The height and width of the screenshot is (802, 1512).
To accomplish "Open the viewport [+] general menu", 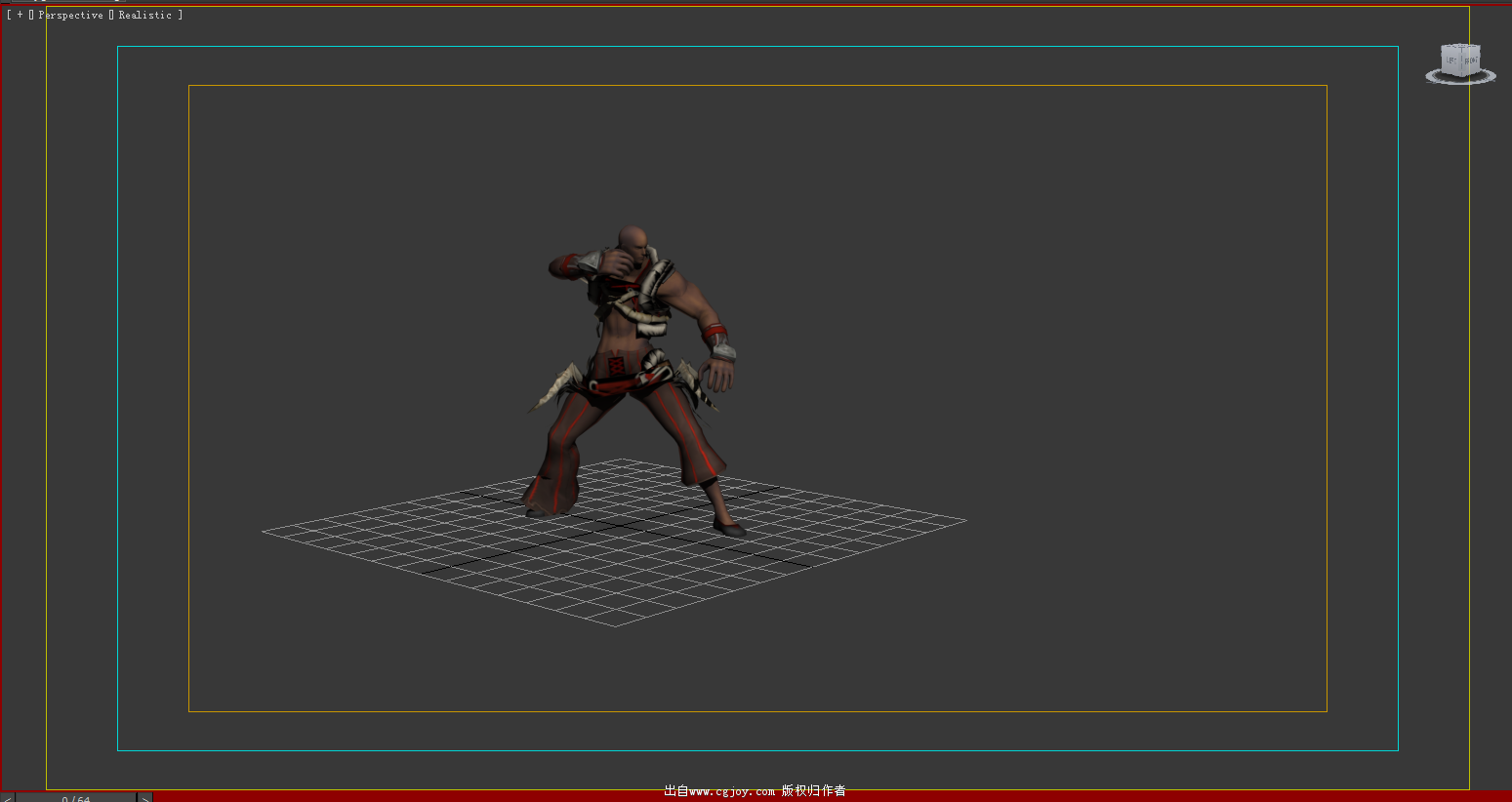I will pos(20,15).
